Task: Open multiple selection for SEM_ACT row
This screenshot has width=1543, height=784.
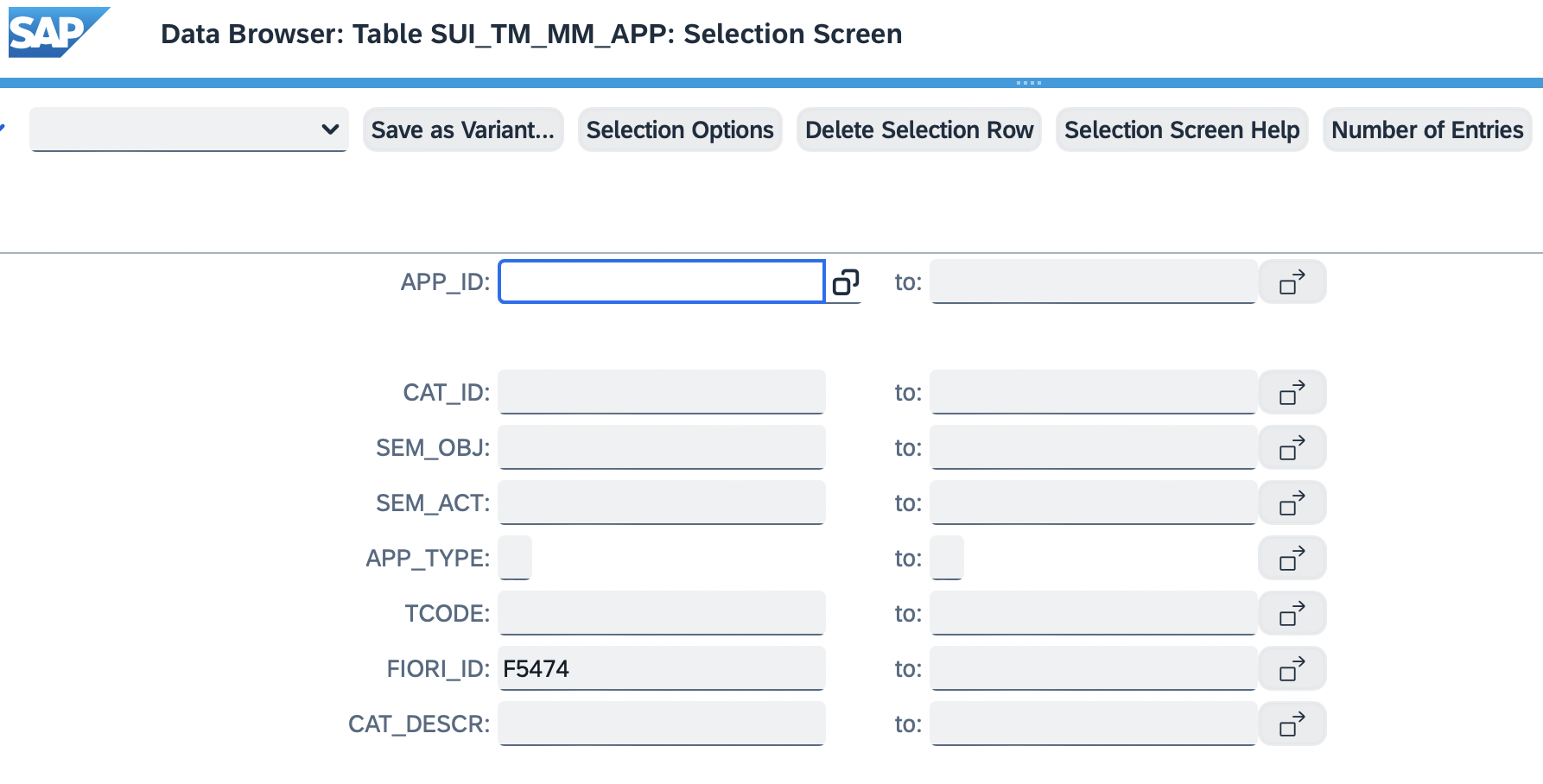Action: [x=1292, y=503]
